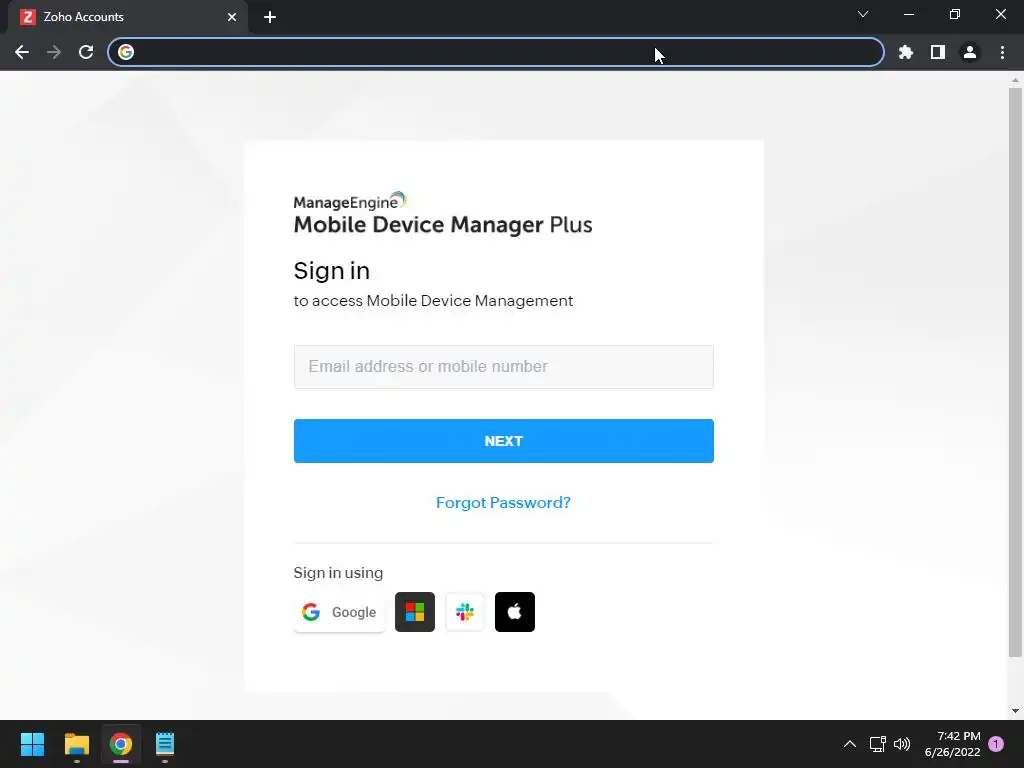Open the volume speaker tray icon
This screenshot has width=1024, height=768.
coord(902,744)
